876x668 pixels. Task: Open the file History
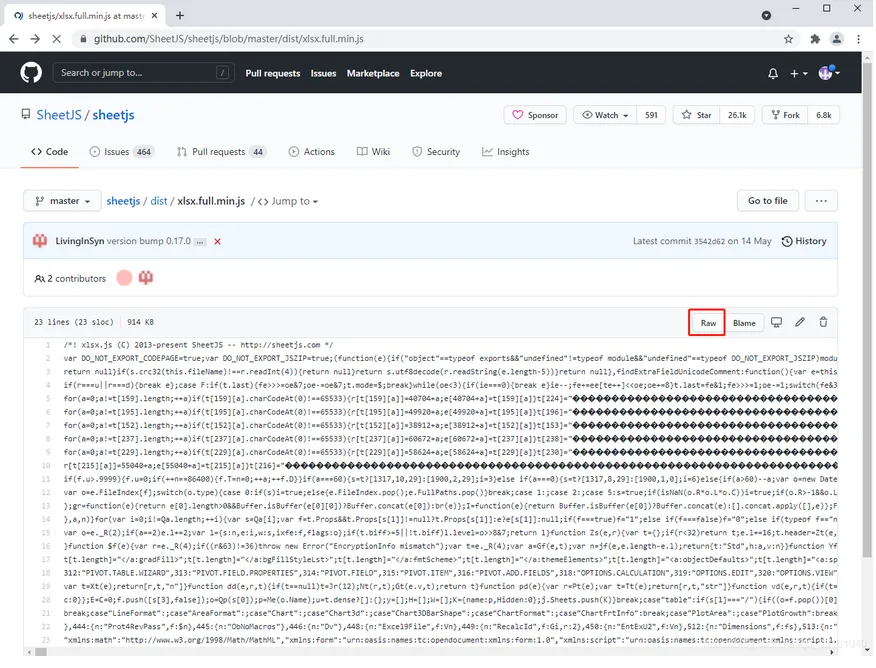(x=804, y=241)
